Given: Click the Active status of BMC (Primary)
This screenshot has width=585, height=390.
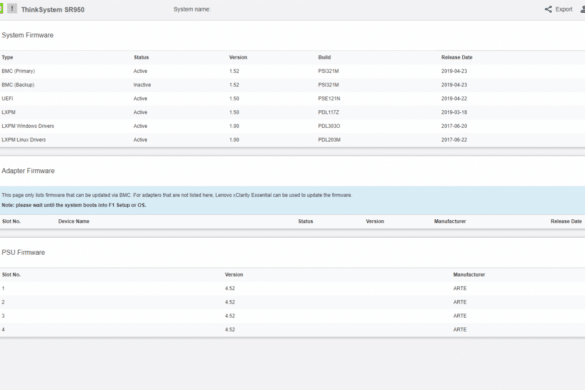Looking at the screenshot, I should [x=140, y=71].
